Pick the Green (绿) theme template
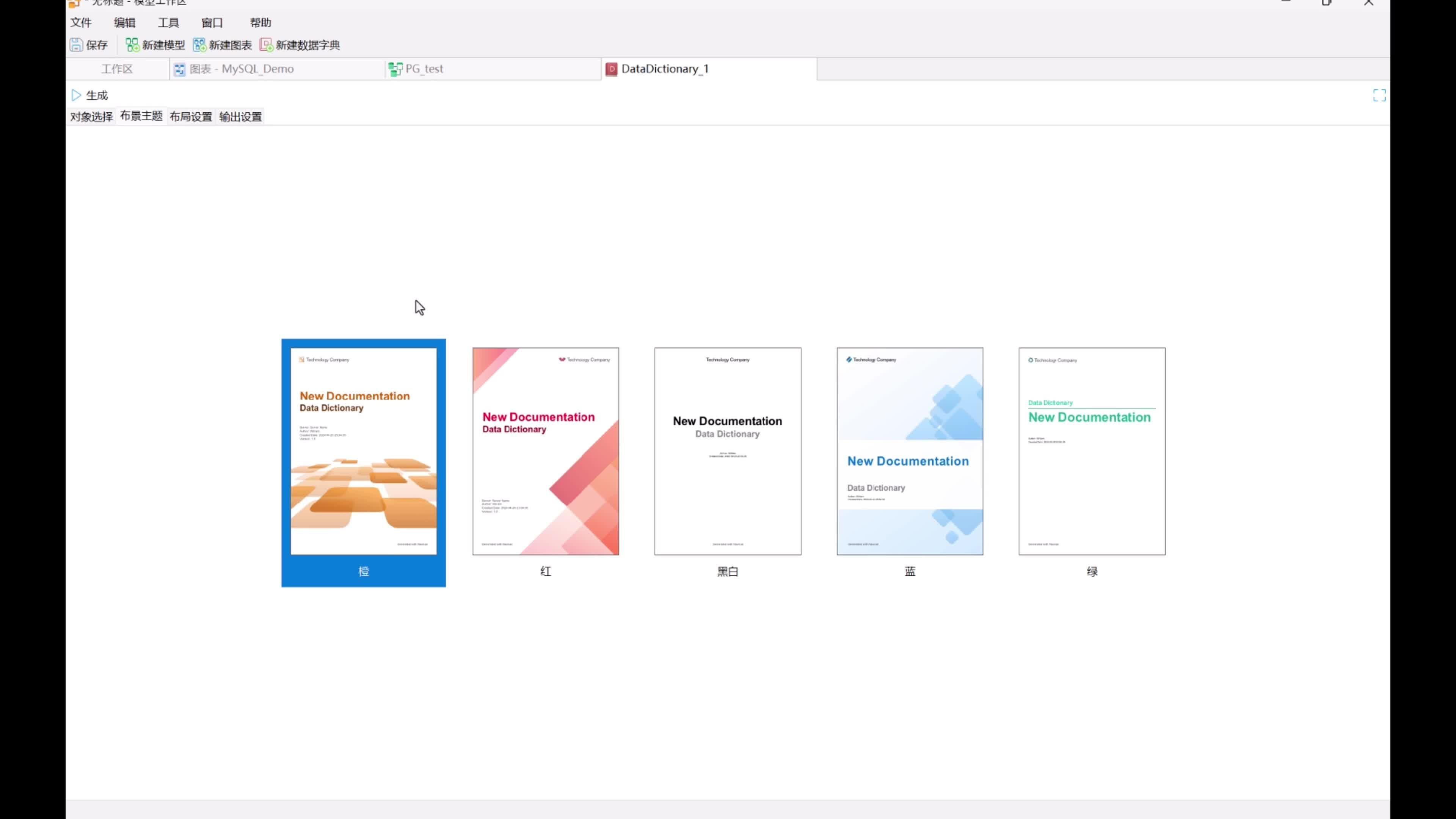Image resolution: width=1456 pixels, height=819 pixels. pyautogui.click(x=1092, y=451)
